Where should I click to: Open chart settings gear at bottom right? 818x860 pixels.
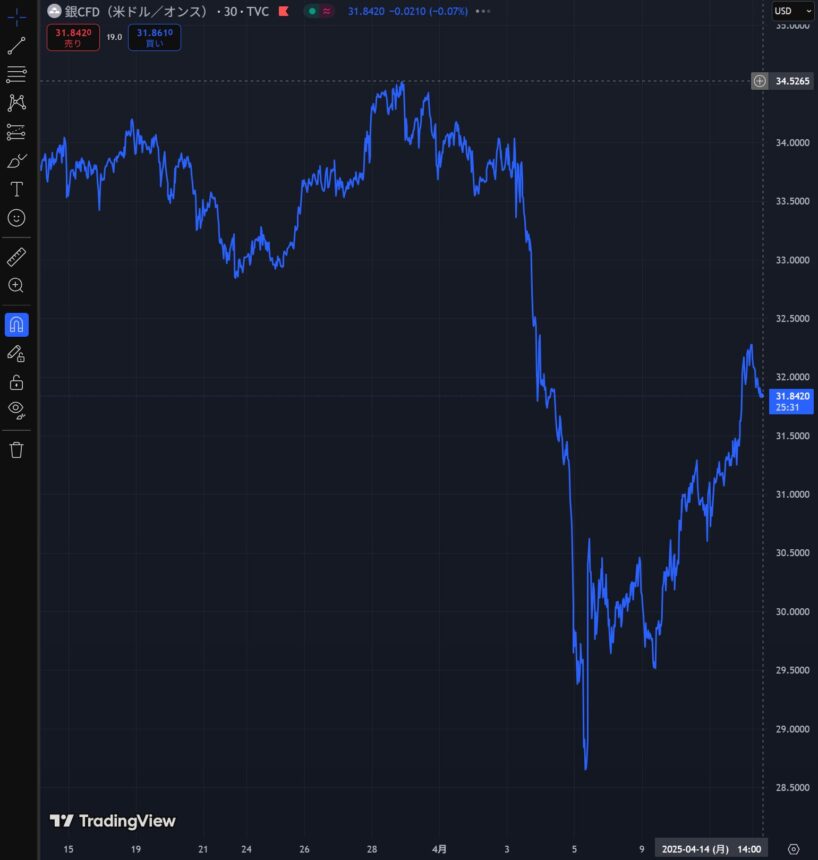794,849
